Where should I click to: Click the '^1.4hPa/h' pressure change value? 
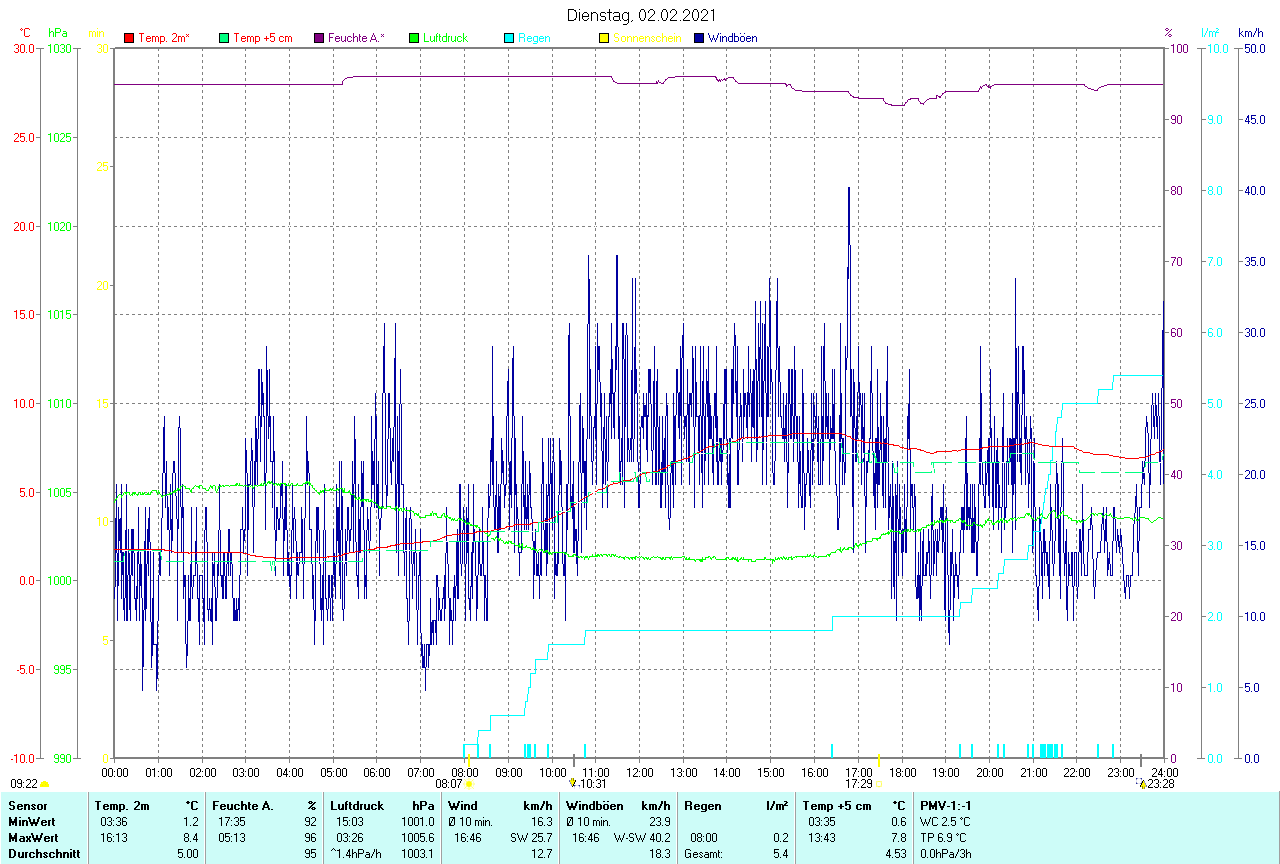click(356, 854)
